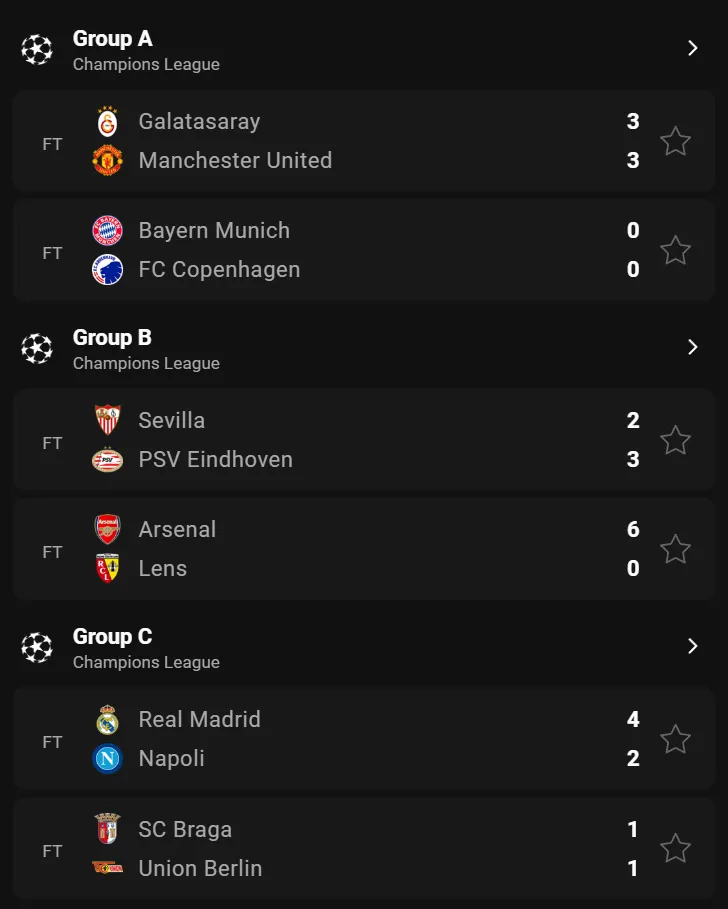This screenshot has height=909, width=728.
Task: Click the Galatasaray club crest
Action: (107, 121)
